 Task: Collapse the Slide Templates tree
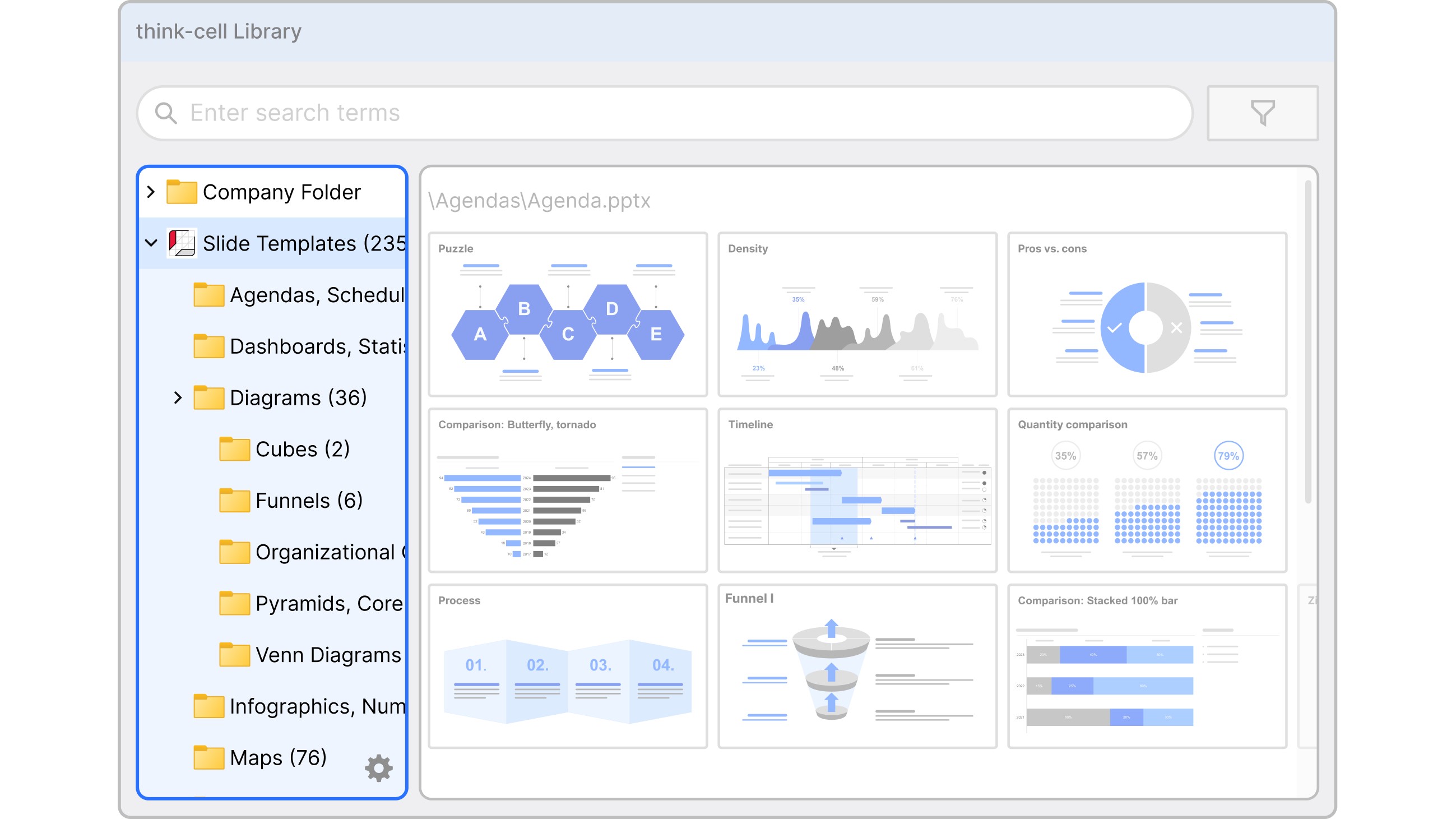(151, 243)
